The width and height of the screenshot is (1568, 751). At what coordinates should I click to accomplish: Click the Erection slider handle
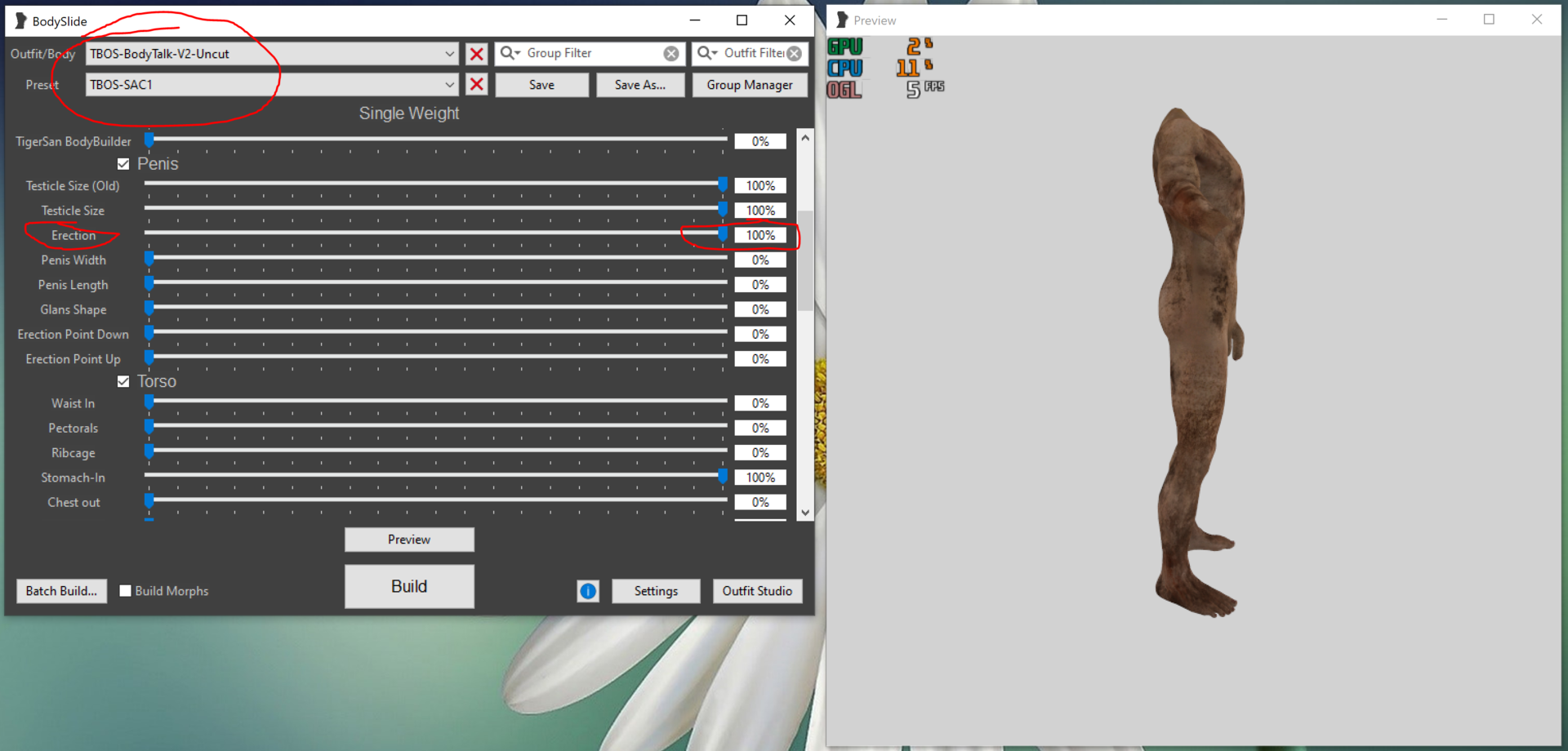tap(723, 234)
